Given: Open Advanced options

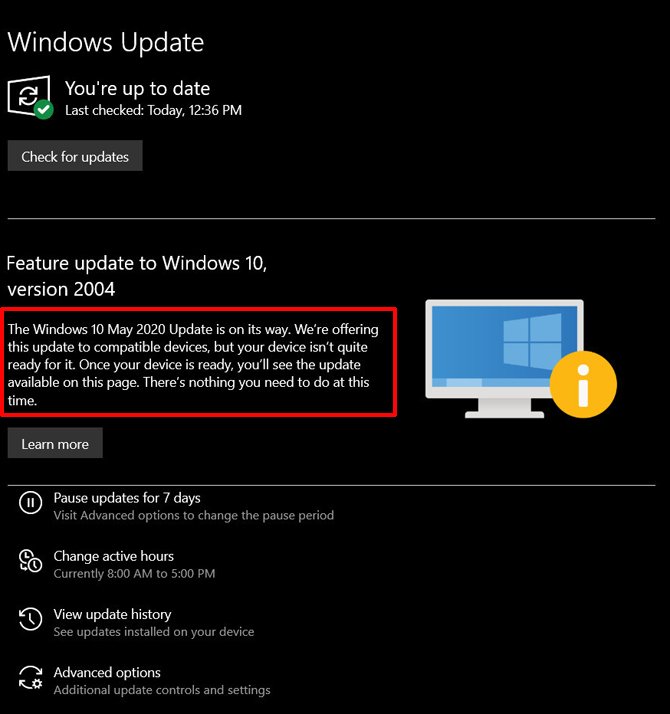Looking at the screenshot, I should (107, 673).
